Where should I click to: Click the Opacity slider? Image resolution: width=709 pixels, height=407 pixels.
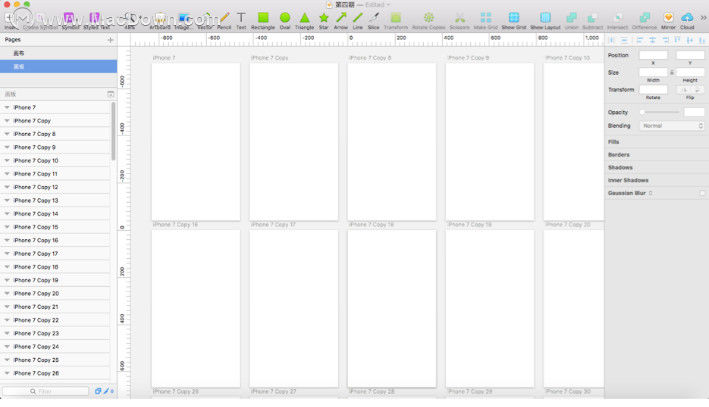pos(661,112)
